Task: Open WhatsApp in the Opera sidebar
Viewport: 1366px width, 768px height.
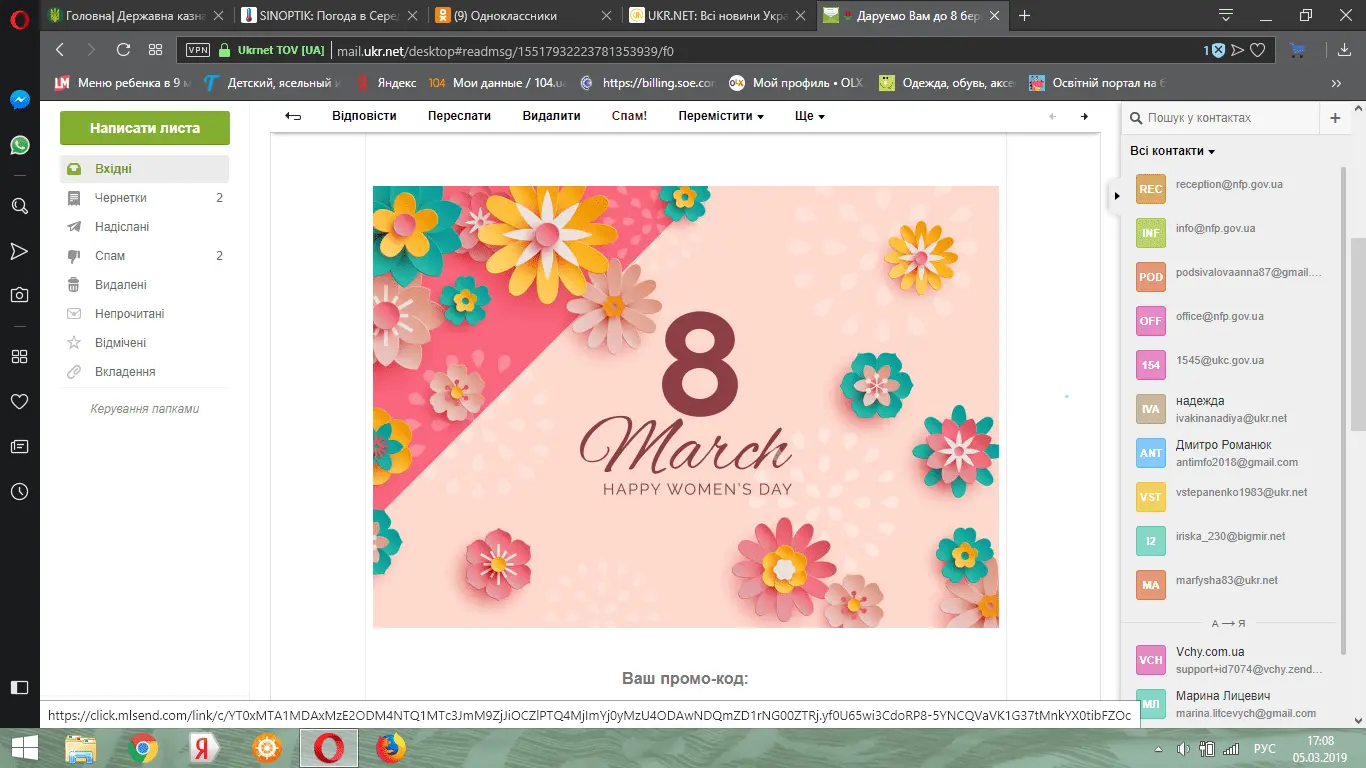Action: (x=19, y=145)
